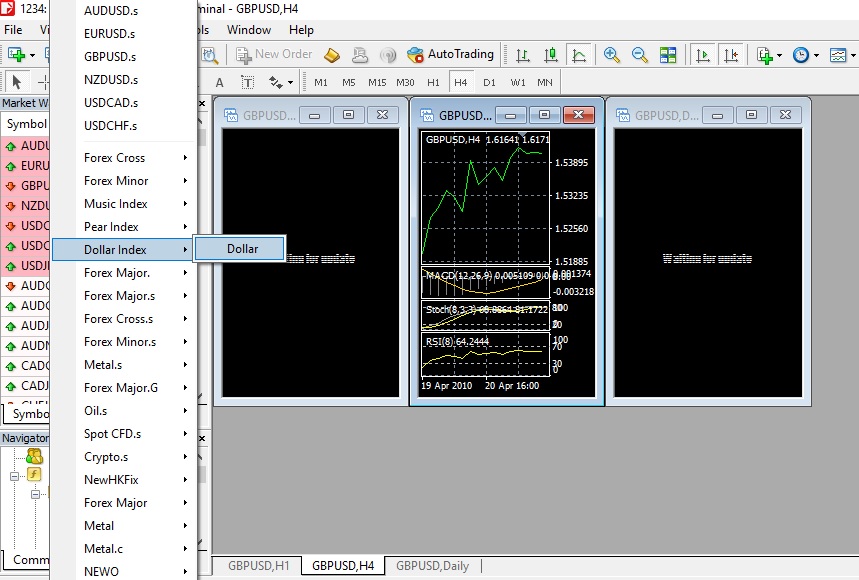The image size is (859, 580).
Task: Click the Navigator indicators f icon
Action: 34,474
